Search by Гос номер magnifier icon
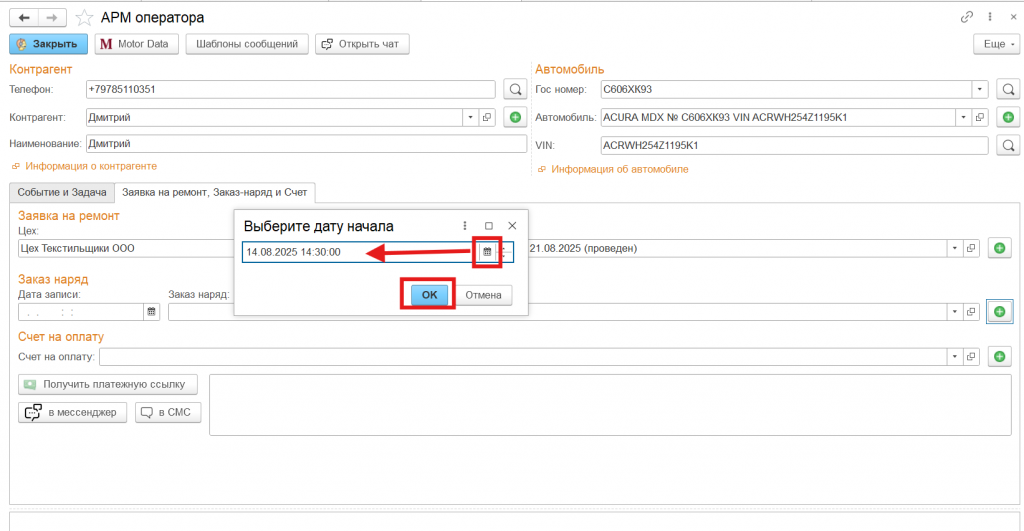Viewport: 1024px width, 531px height. point(1009,89)
